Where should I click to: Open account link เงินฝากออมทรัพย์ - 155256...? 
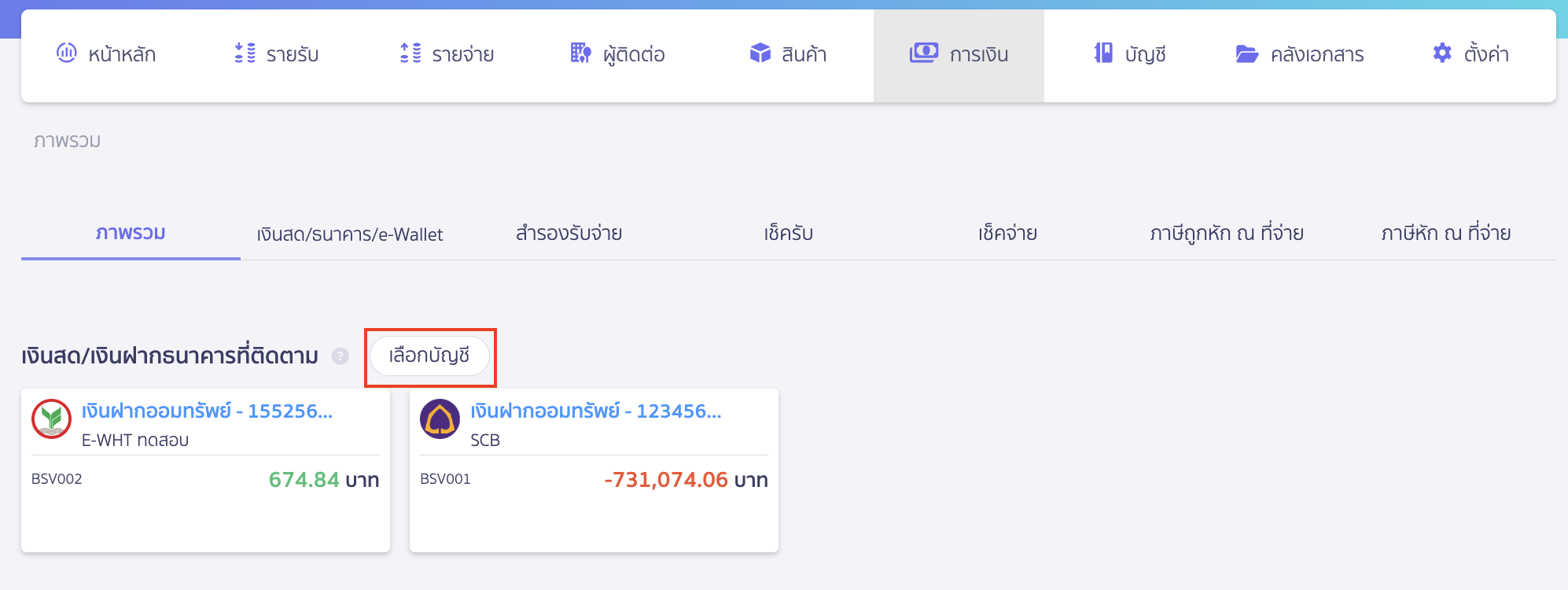(208, 411)
